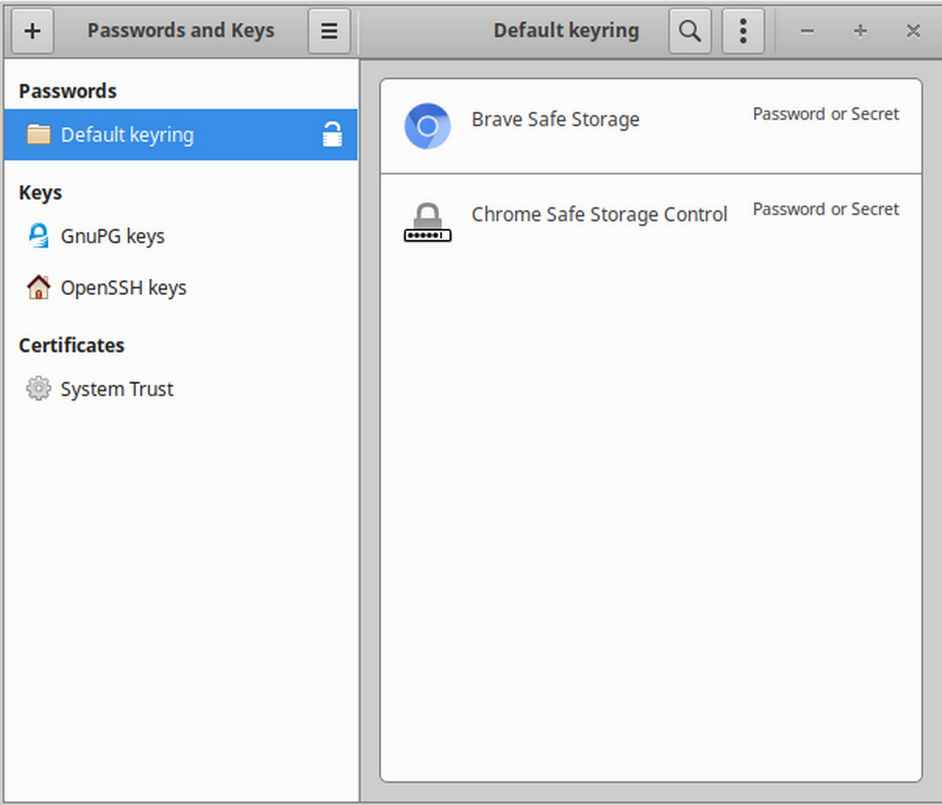Click the Passwords section heading
The width and height of the screenshot is (942, 805).
pos(68,91)
